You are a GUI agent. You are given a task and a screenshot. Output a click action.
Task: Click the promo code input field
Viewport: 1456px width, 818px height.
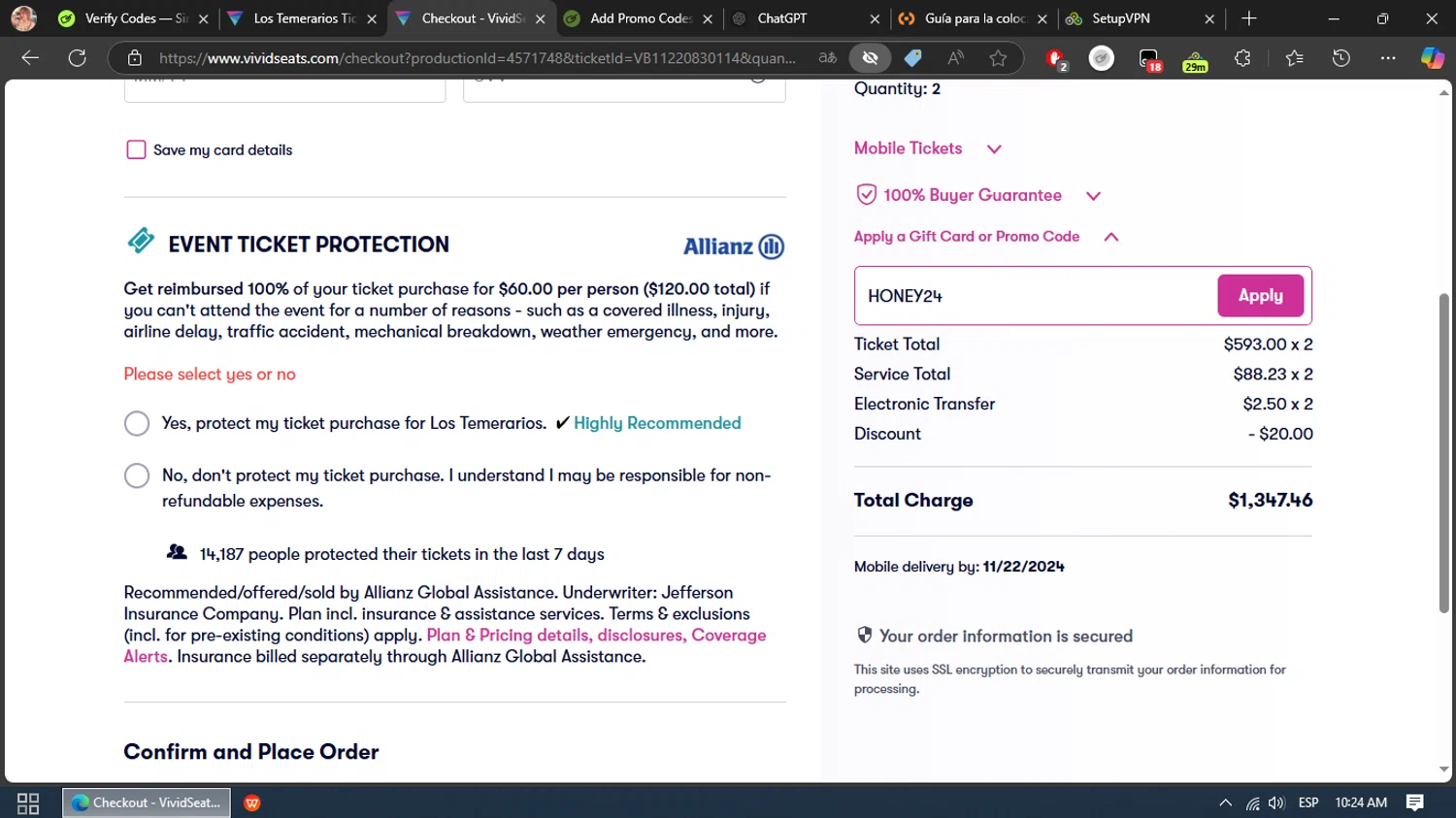[x=1036, y=296]
